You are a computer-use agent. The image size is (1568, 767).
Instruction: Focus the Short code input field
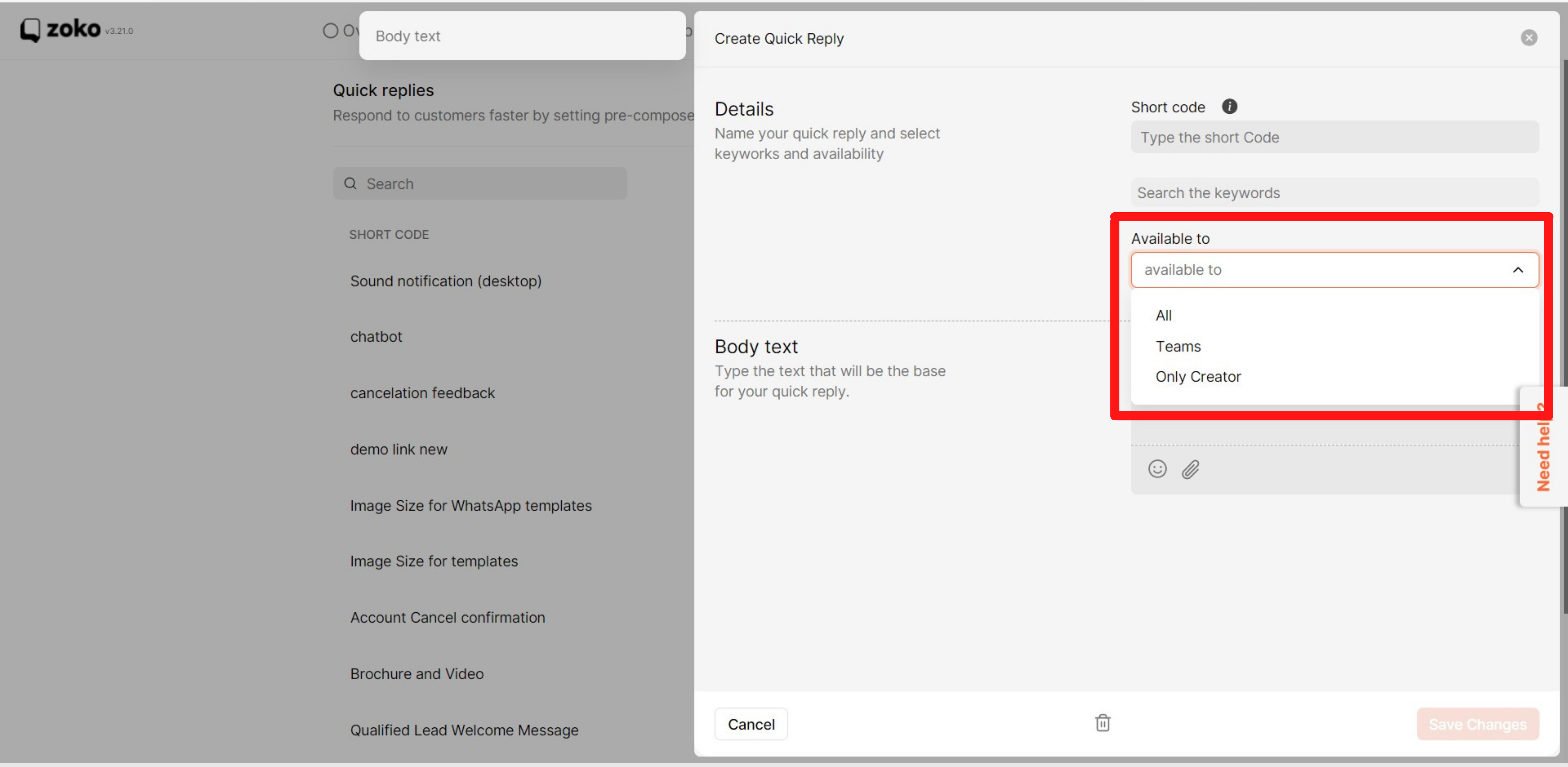[x=1334, y=137]
